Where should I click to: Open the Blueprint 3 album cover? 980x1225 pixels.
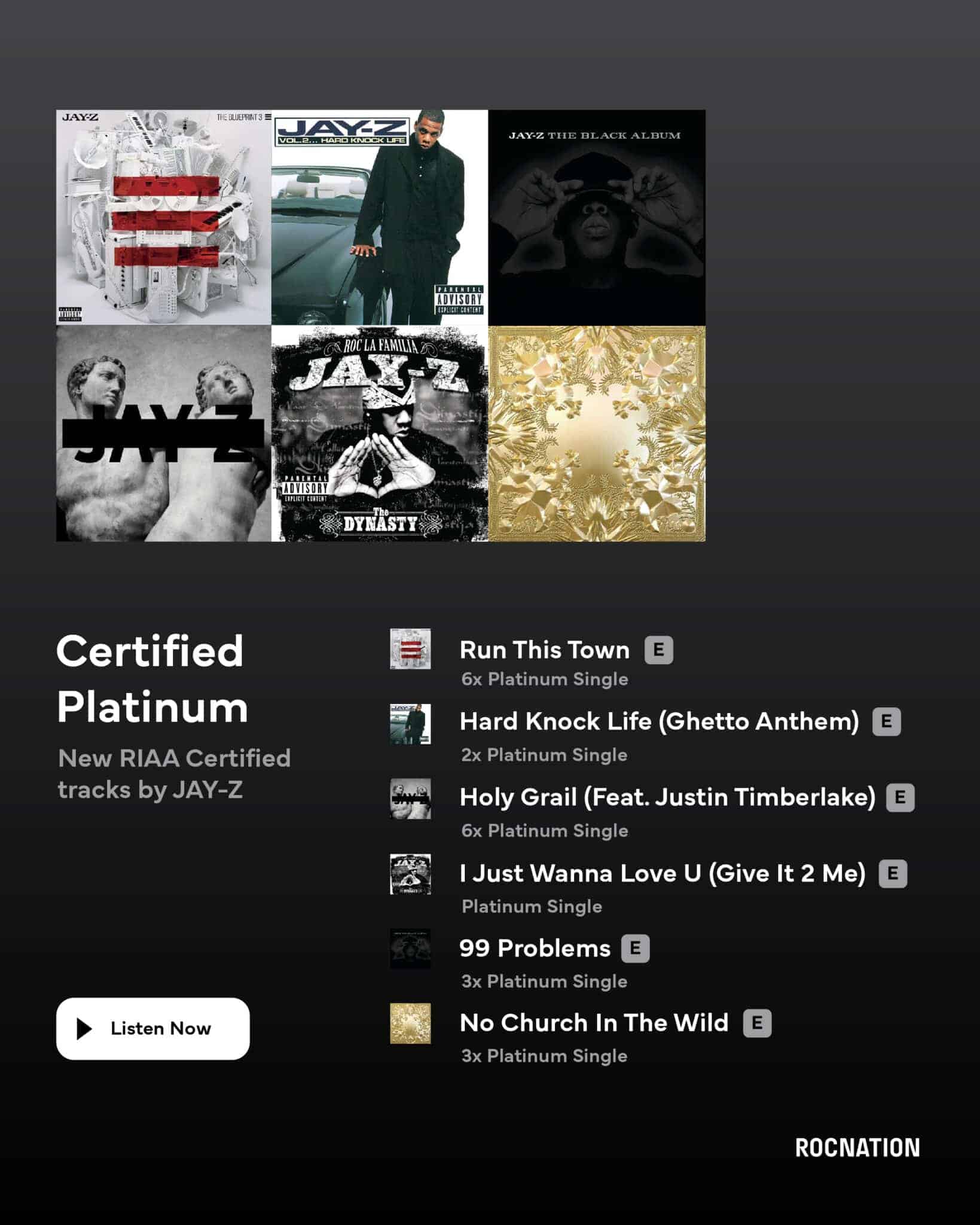coord(164,217)
